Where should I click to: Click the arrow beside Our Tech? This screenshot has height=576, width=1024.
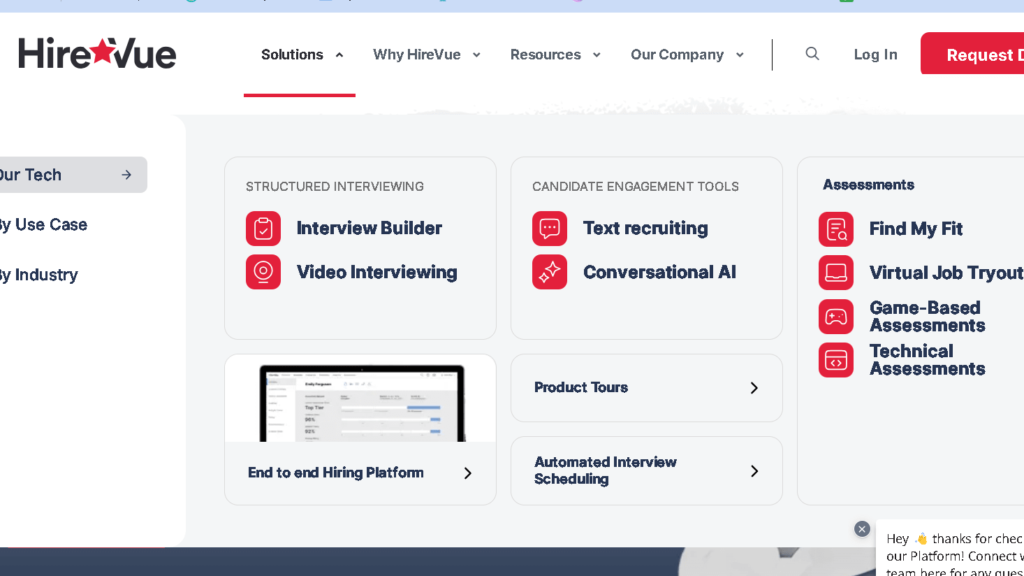pyautogui.click(x=127, y=175)
